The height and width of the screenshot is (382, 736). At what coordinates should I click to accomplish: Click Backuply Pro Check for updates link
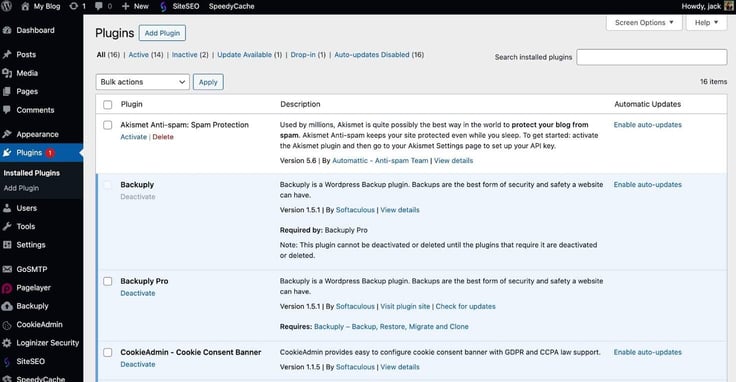(465, 306)
